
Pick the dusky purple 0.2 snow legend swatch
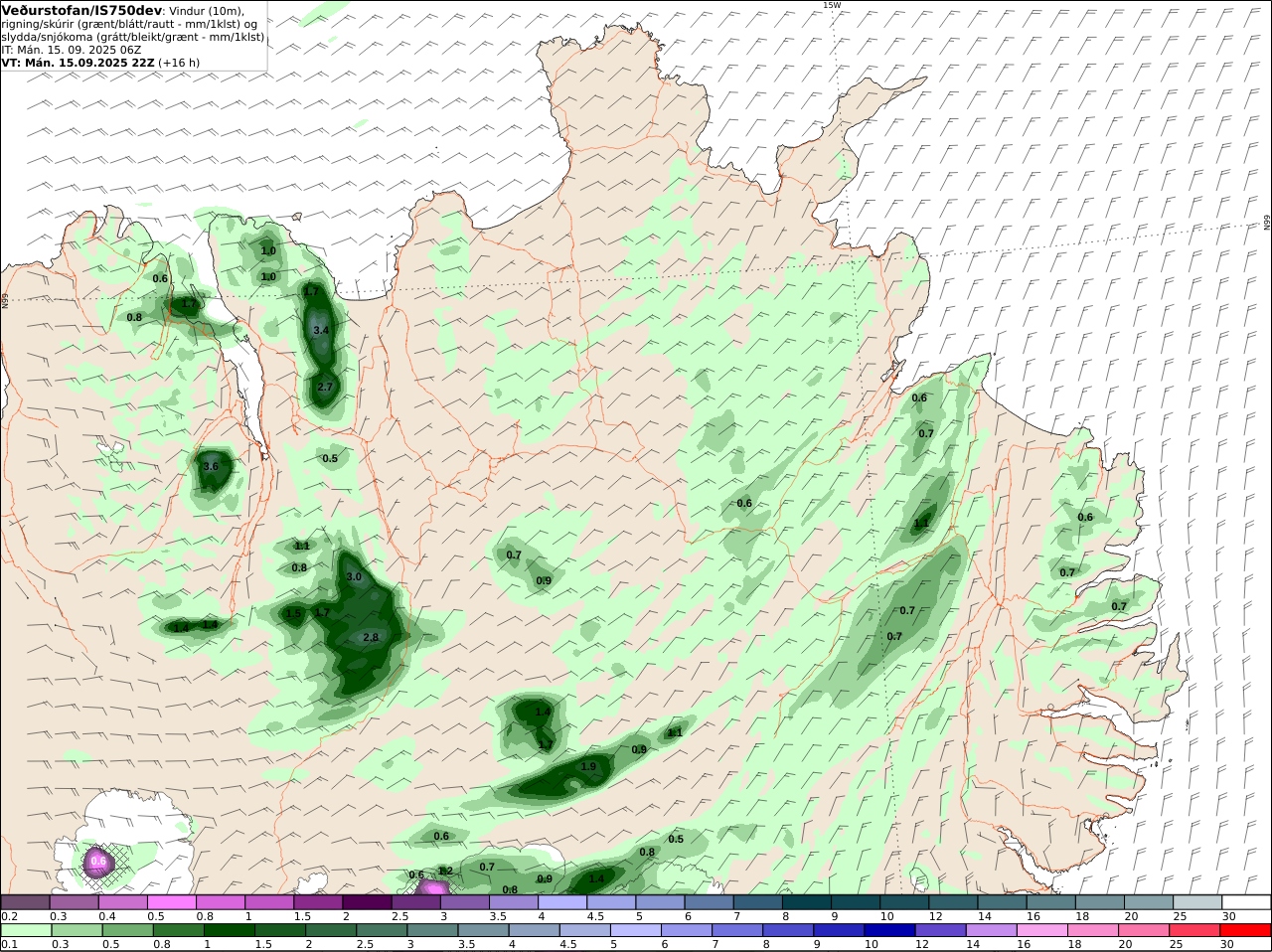25,902
